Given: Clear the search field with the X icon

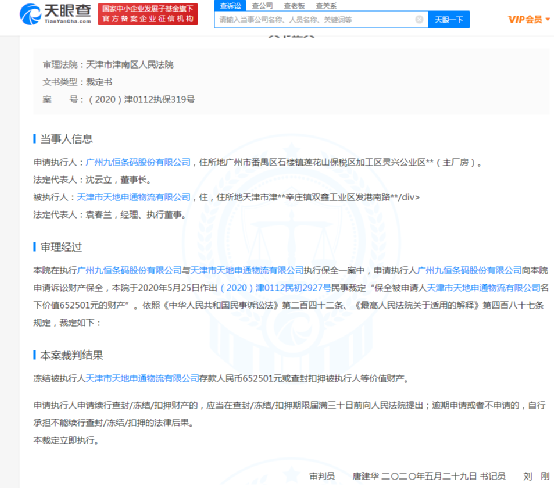Looking at the screenshot, I should pos(419,19).
